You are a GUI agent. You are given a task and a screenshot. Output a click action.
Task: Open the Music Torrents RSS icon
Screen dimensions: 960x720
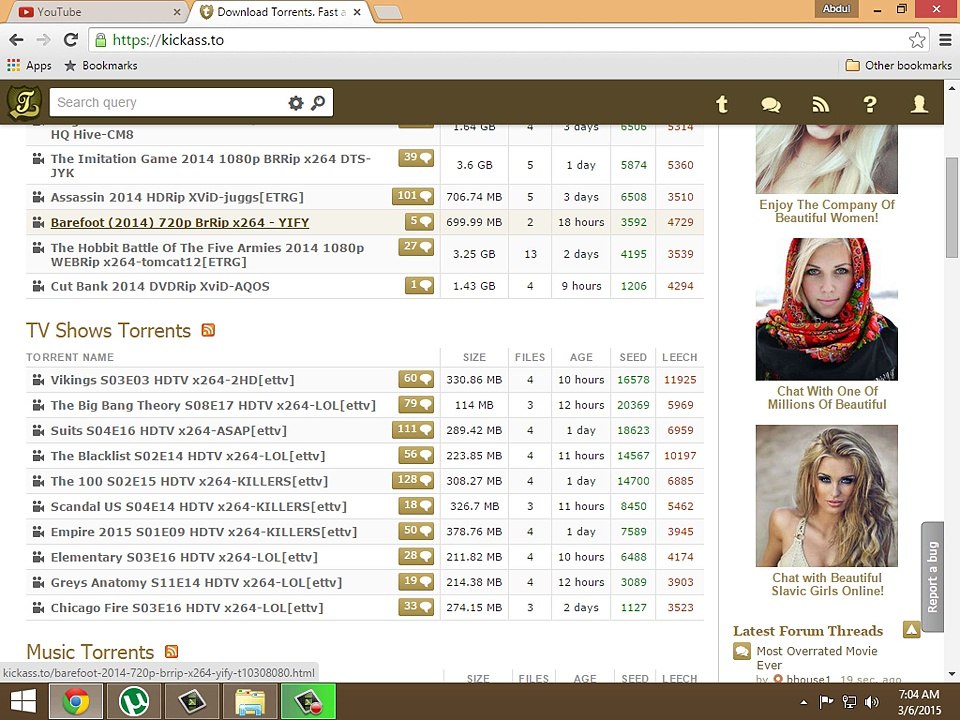pos(171,651)
